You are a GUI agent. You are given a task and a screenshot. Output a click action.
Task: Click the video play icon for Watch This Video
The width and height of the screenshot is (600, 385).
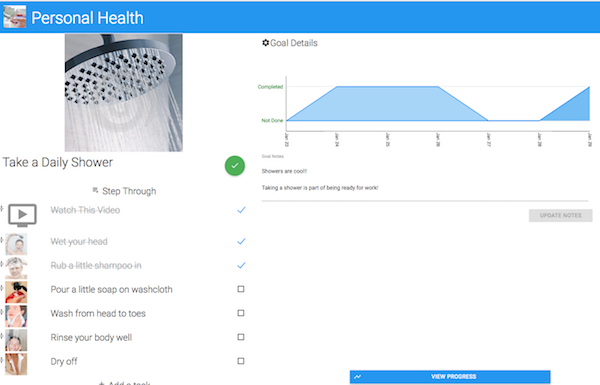[x=23, y=215]
